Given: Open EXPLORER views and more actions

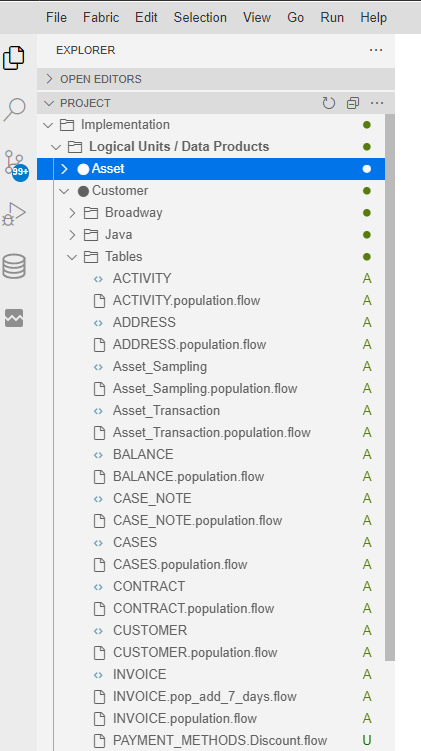Looking at the screenshot, I should pyautogui.click(x=376, y=50).
